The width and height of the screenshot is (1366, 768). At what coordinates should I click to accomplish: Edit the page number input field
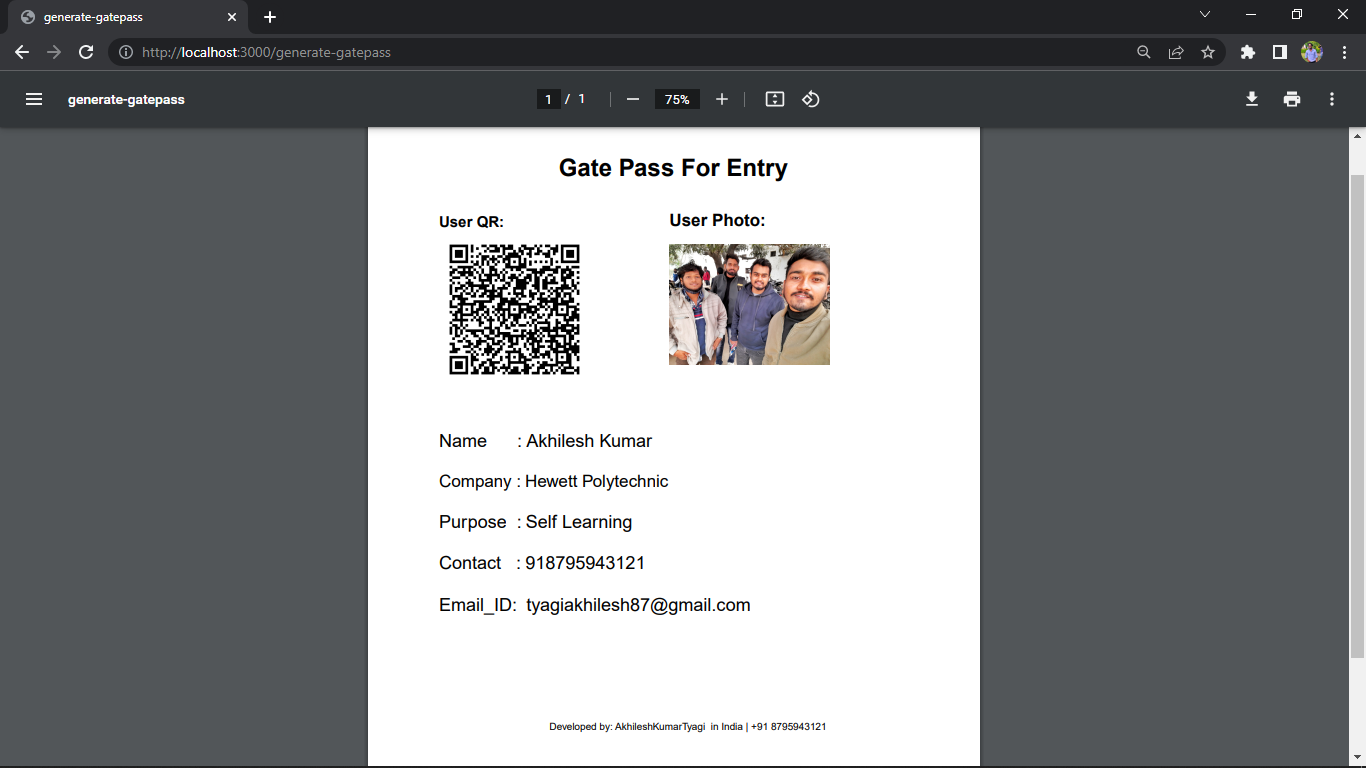[548, 99]
